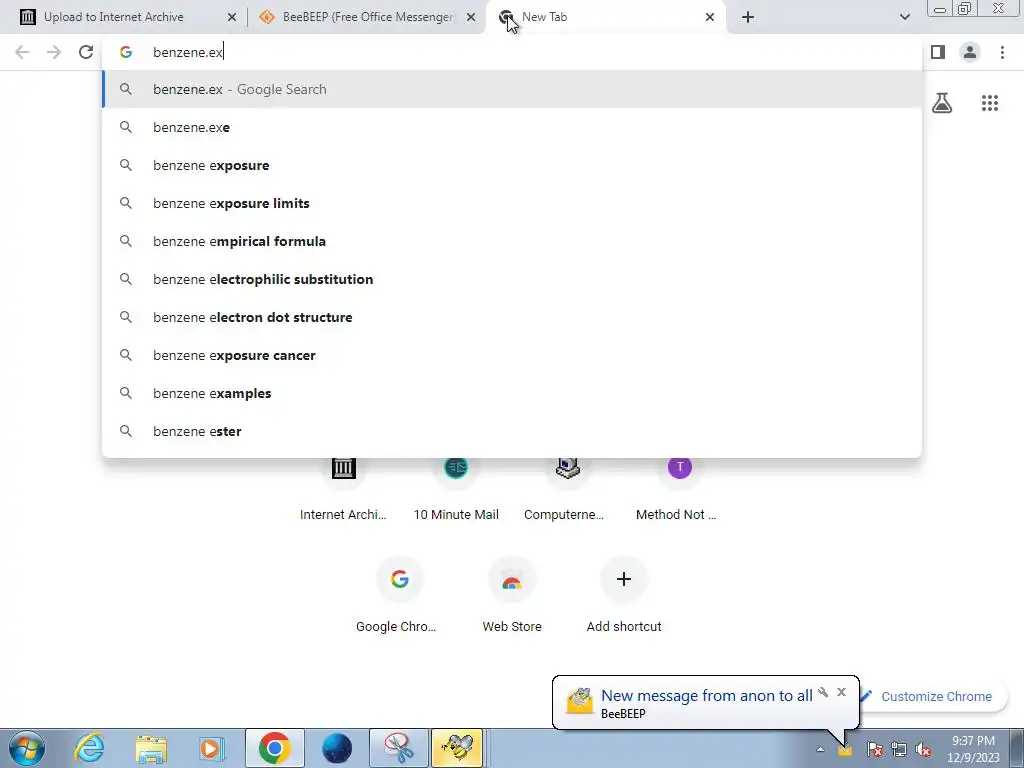Screen dimensions: 1024x768
Task: Open Windows Explorer folder in taskbar
Action: pos(151,748)
